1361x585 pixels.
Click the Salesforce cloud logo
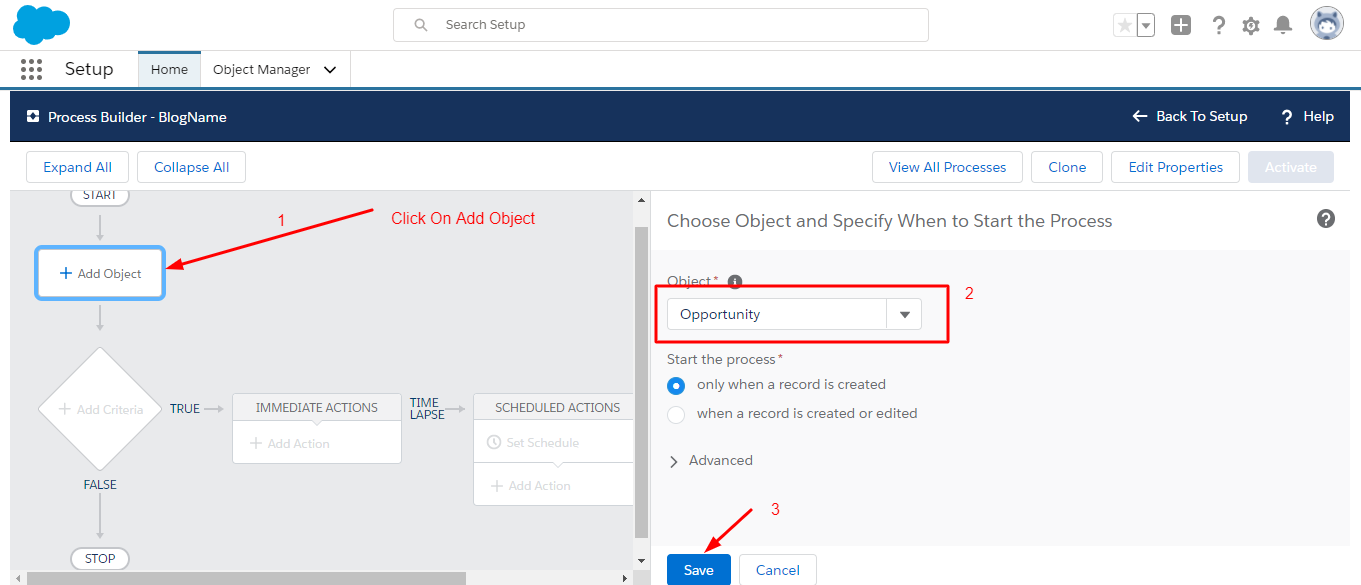coord(42,24)
